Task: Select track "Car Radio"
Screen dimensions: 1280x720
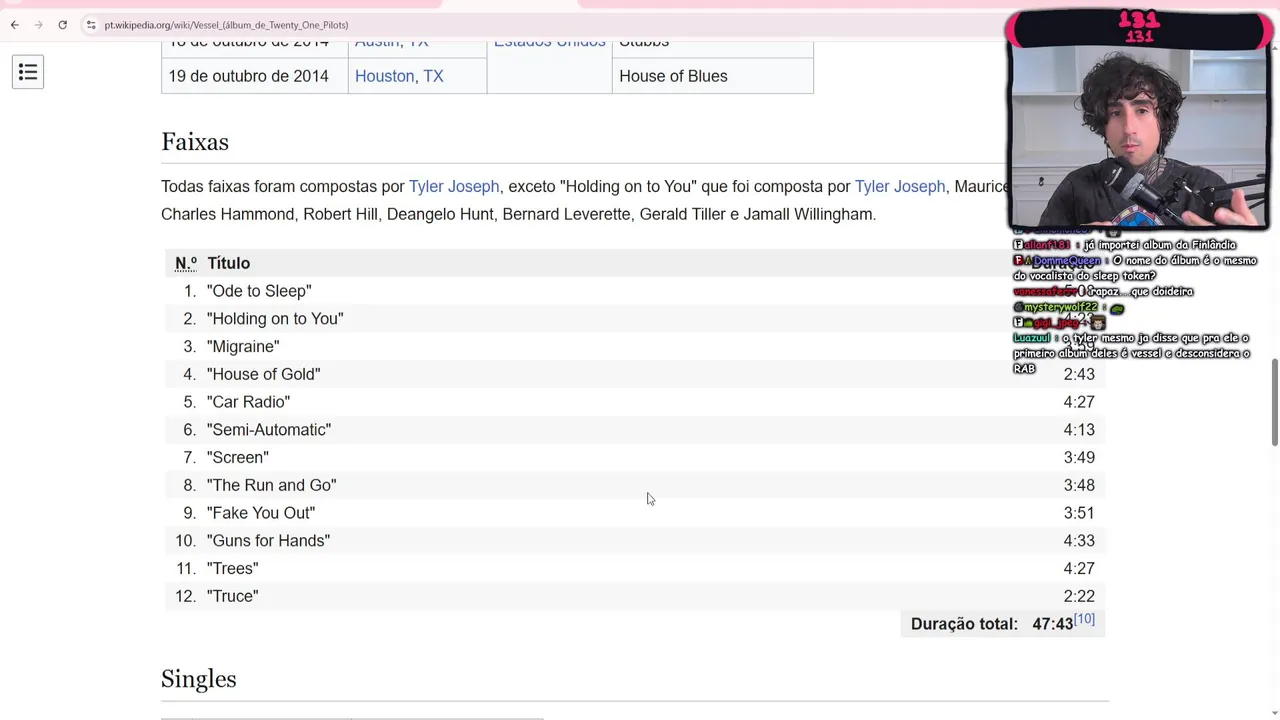Action: pos(248,402)
